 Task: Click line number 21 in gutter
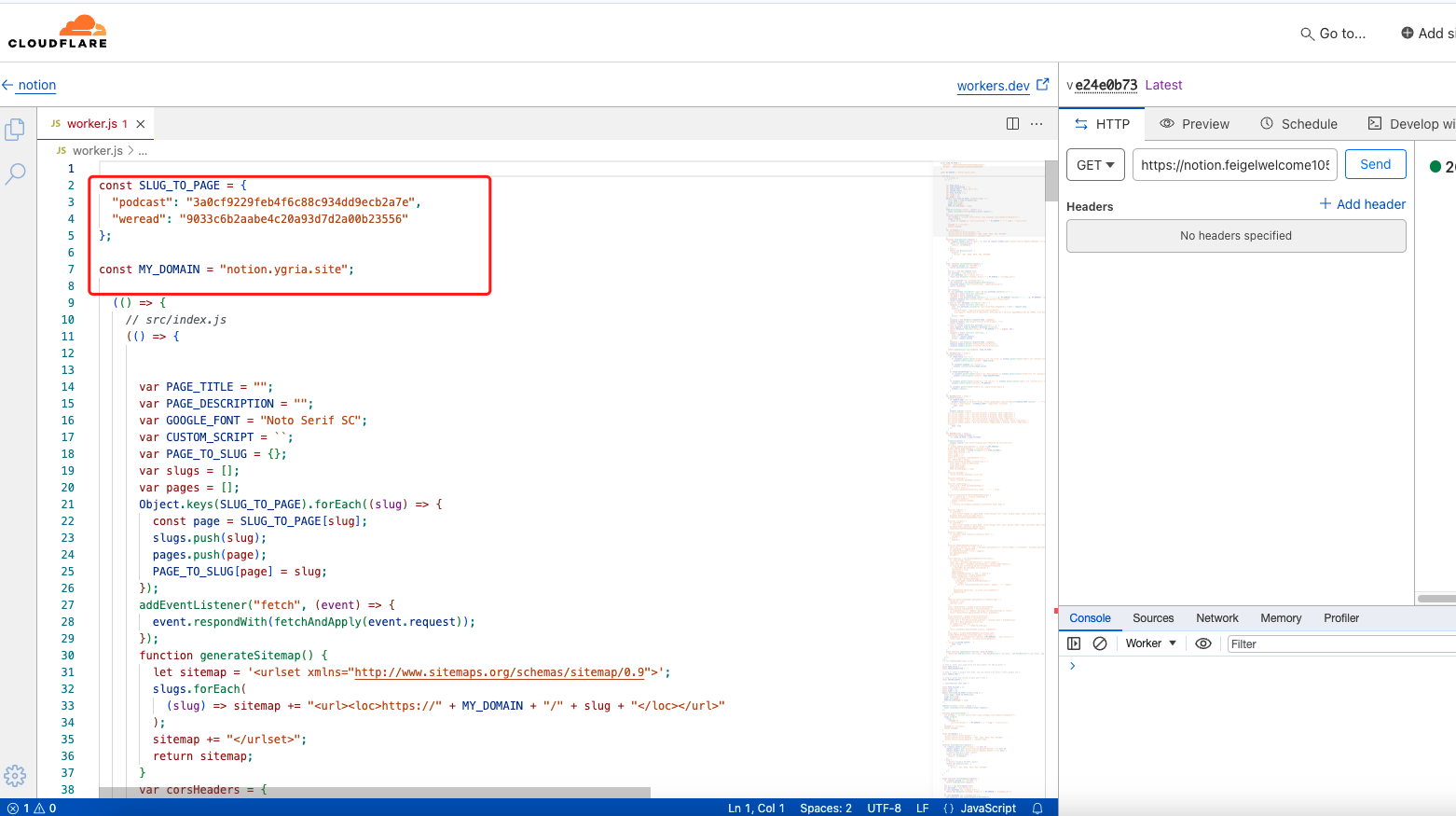pos(68,505)
